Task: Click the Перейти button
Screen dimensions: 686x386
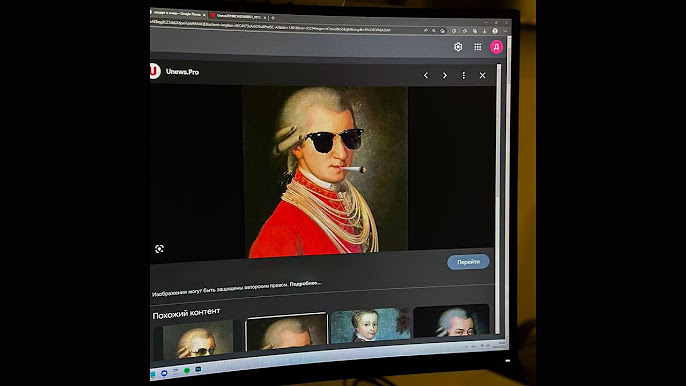Action: click(x=468, y=262)
